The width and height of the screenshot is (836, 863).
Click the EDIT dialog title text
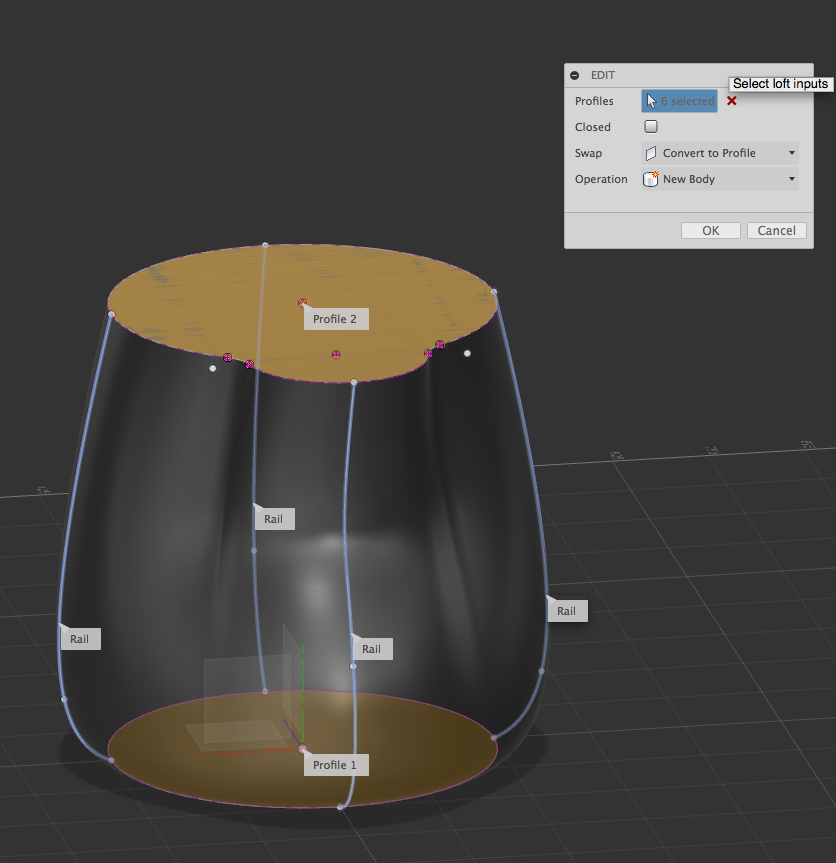(603, 75)
